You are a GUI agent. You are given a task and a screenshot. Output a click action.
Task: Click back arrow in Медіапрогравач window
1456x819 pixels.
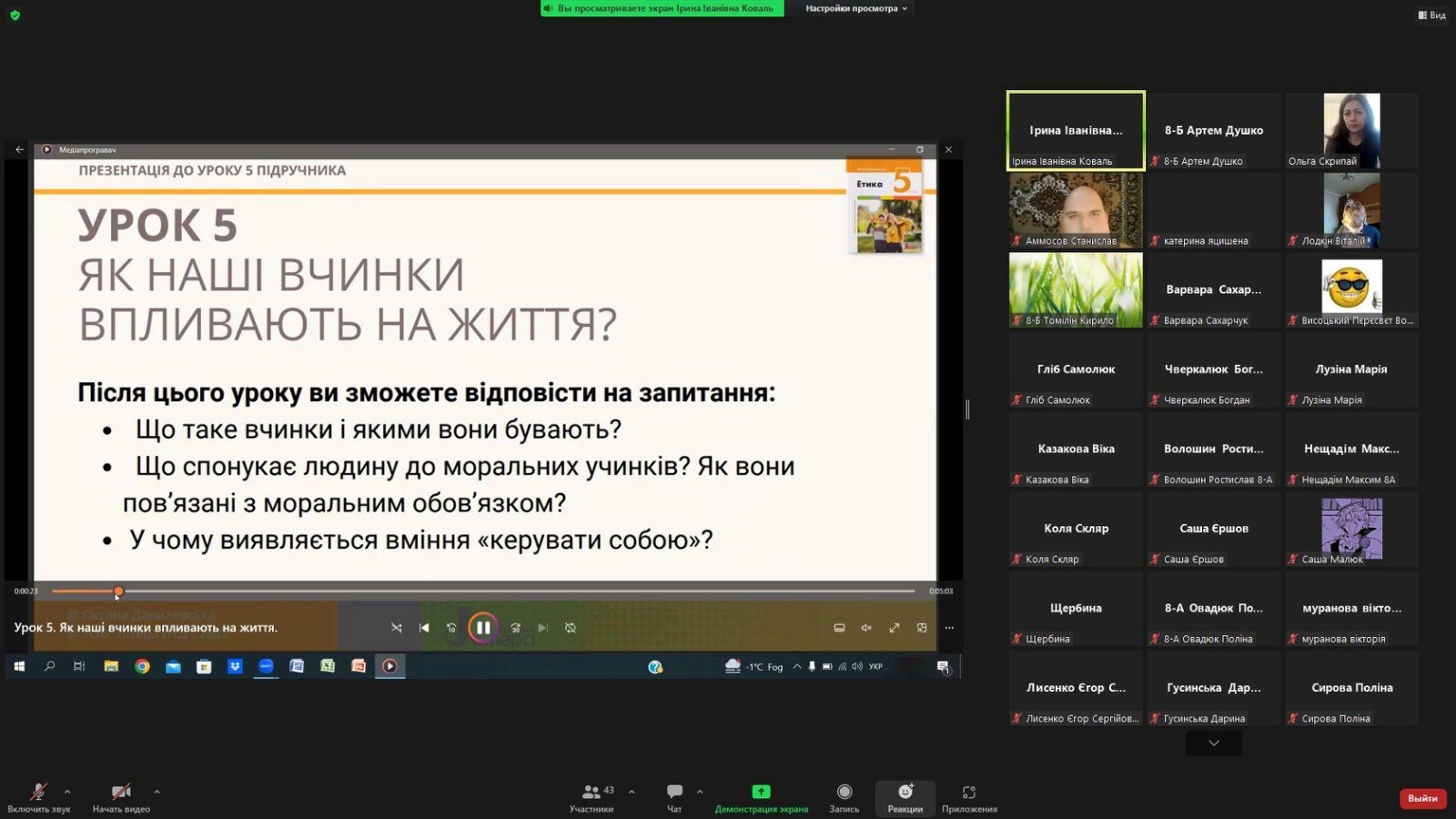tap(19, 149)
